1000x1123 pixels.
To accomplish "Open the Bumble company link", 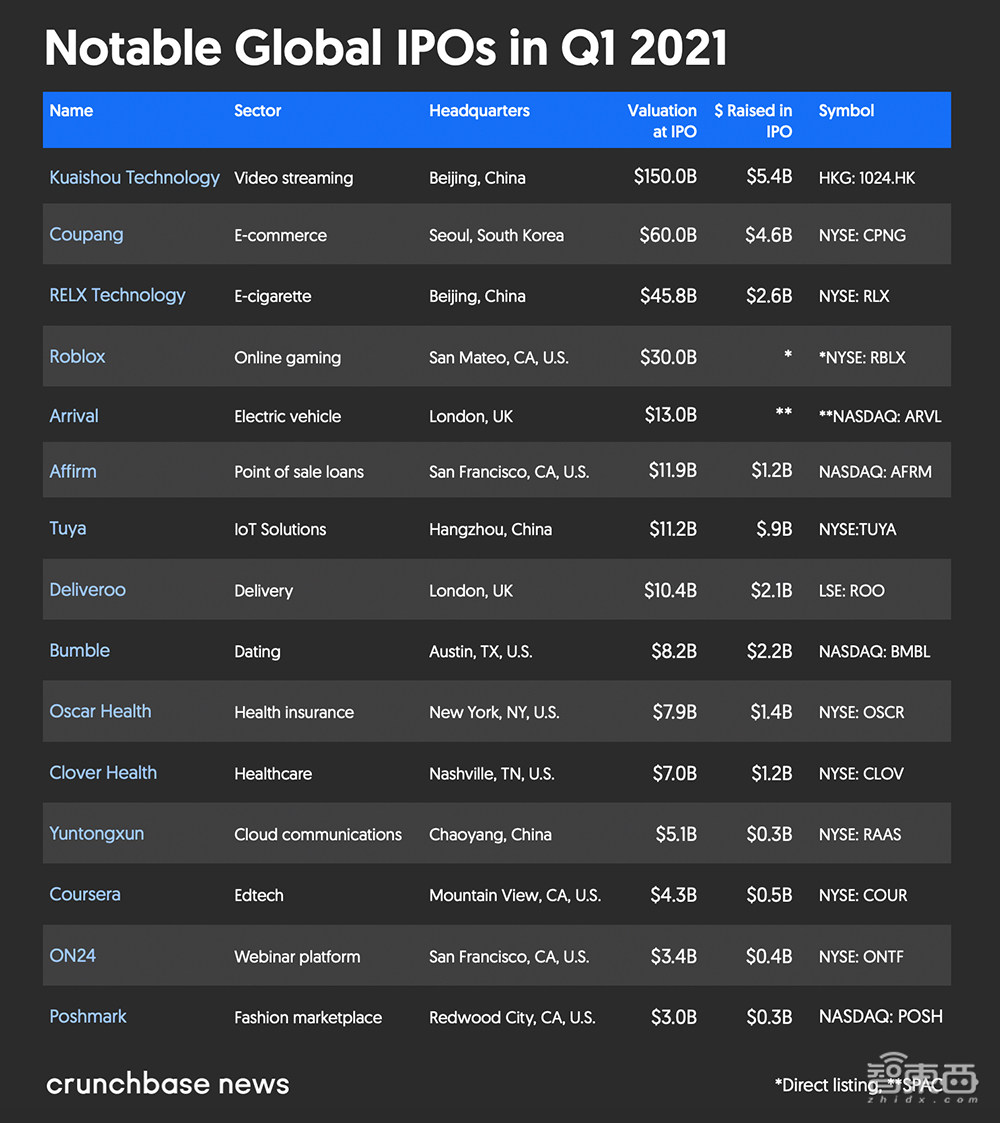I will point(79,651).
